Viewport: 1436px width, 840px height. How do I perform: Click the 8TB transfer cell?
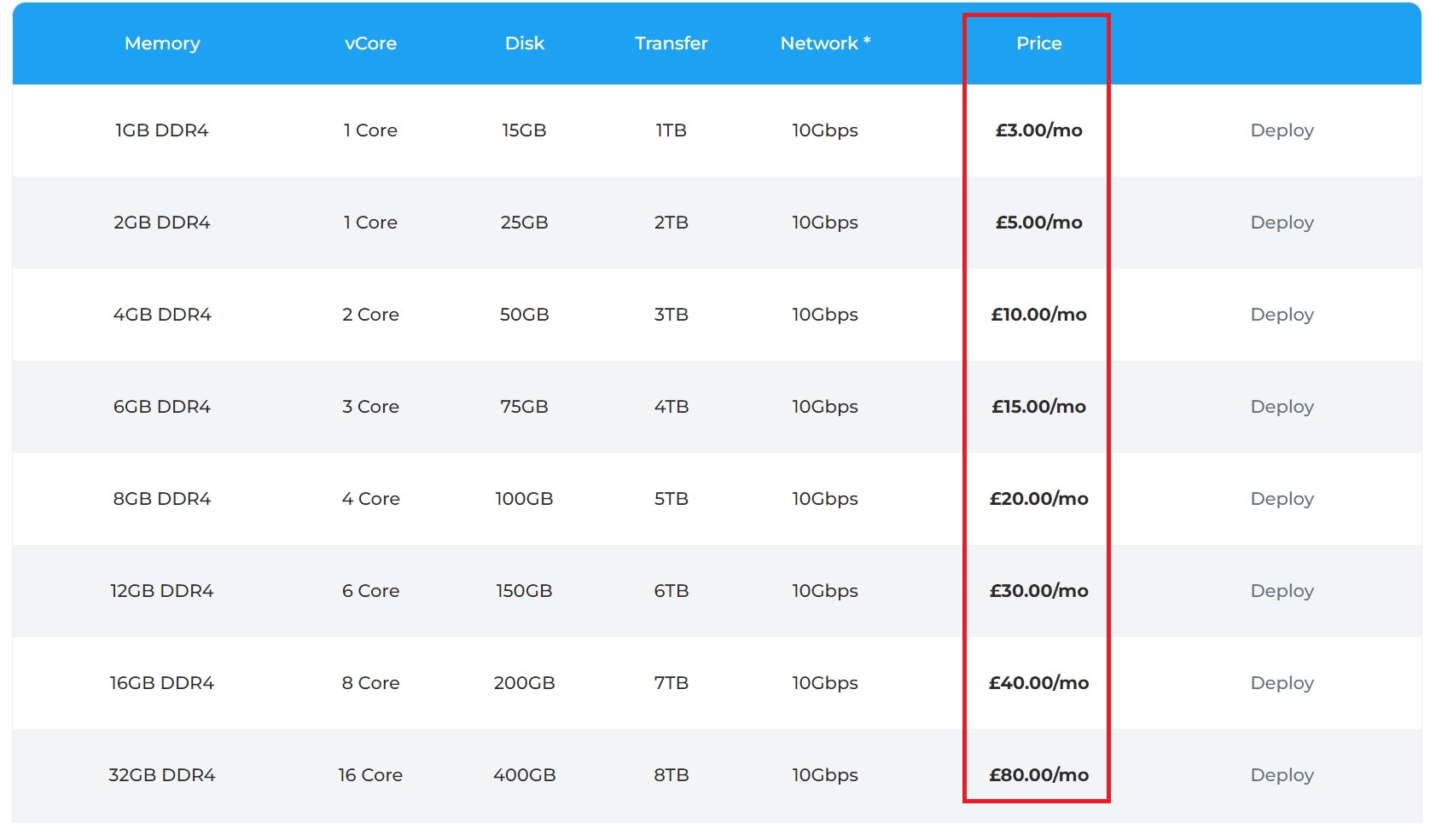[671, 774]
